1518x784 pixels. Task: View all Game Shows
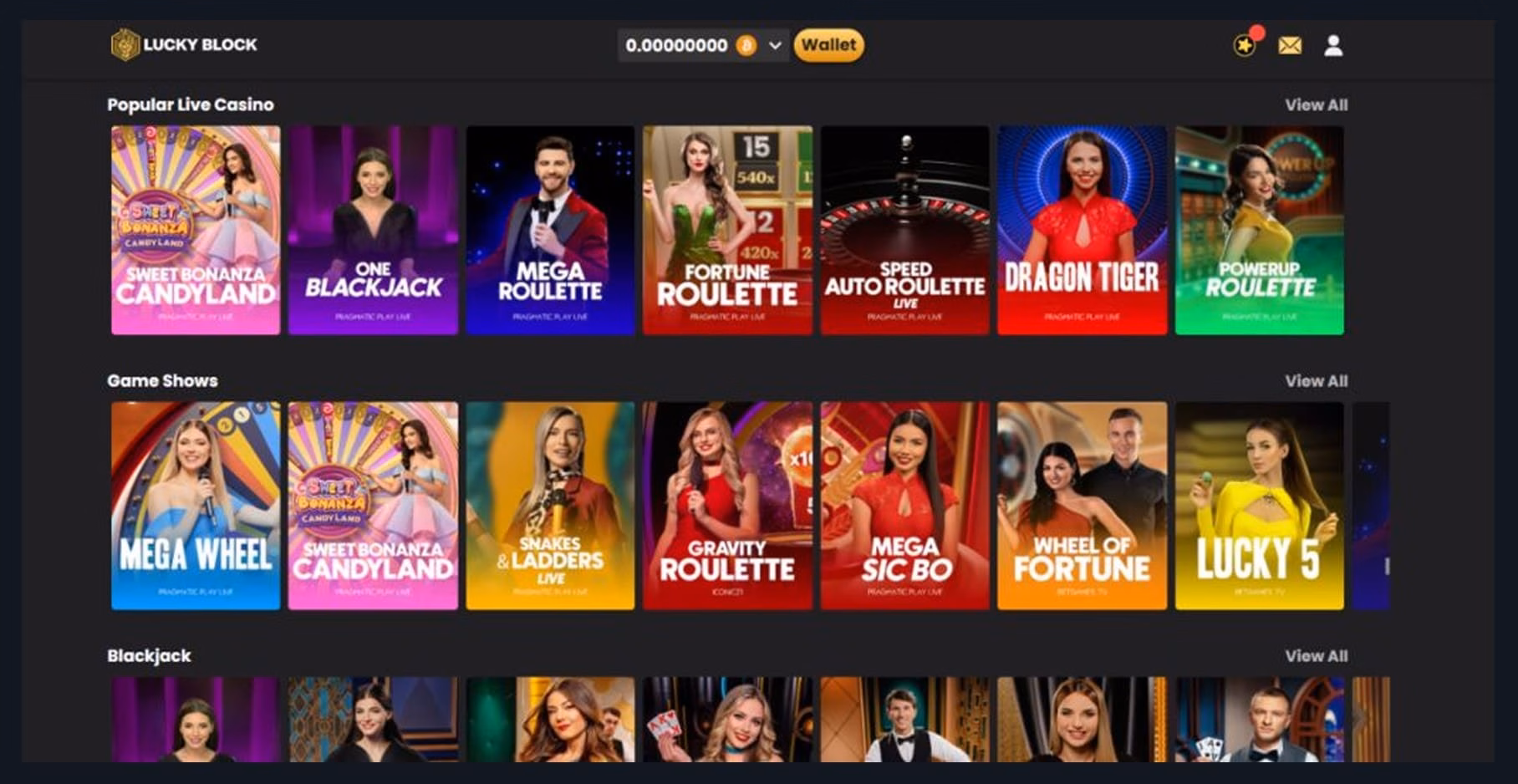coord(1316,381)
